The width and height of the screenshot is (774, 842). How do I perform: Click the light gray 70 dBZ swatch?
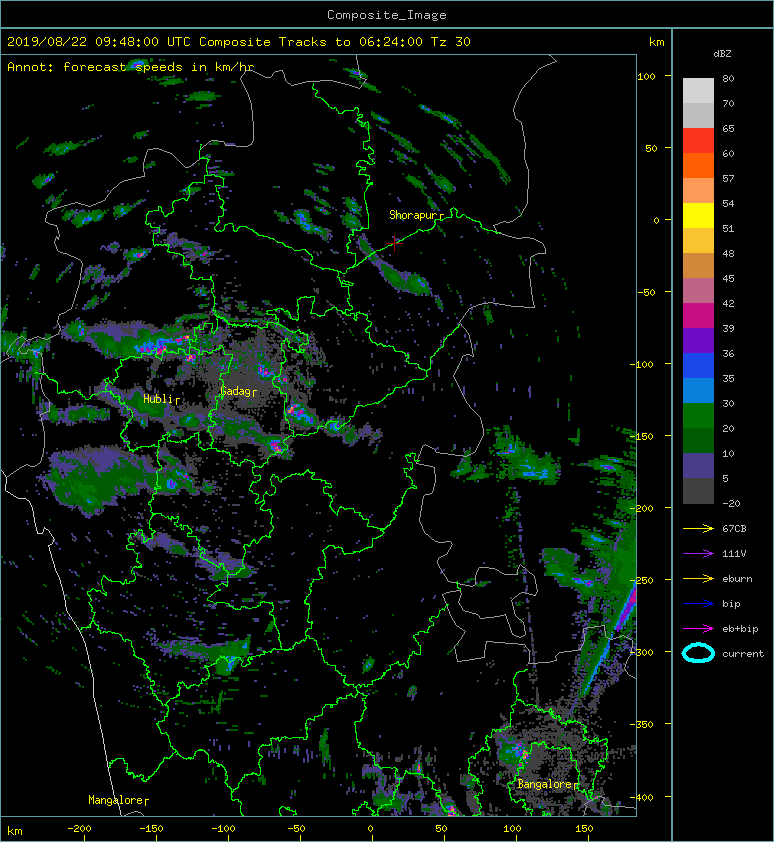click(x=698, y=90)
